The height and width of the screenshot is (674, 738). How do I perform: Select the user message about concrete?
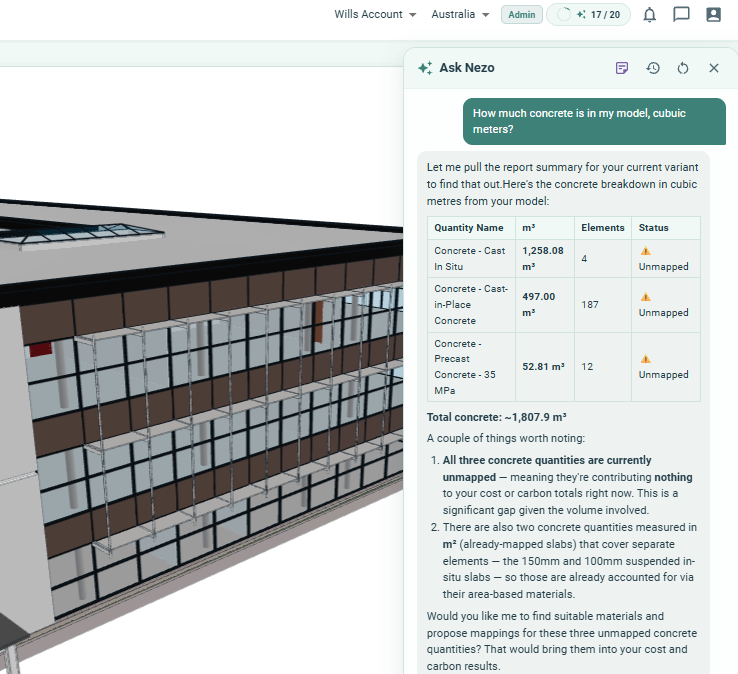[594, 121]
